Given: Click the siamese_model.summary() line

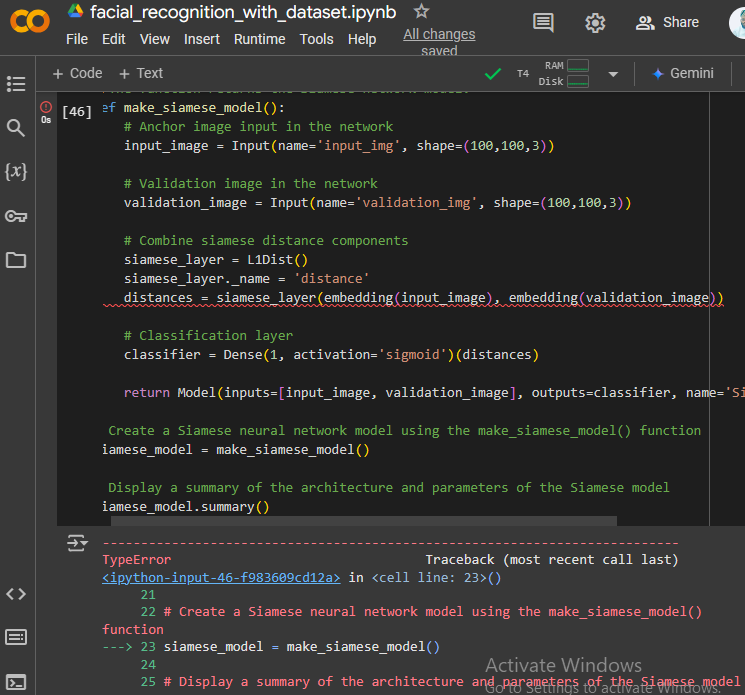Looking at the screenshot, I should tap(186, 506).
